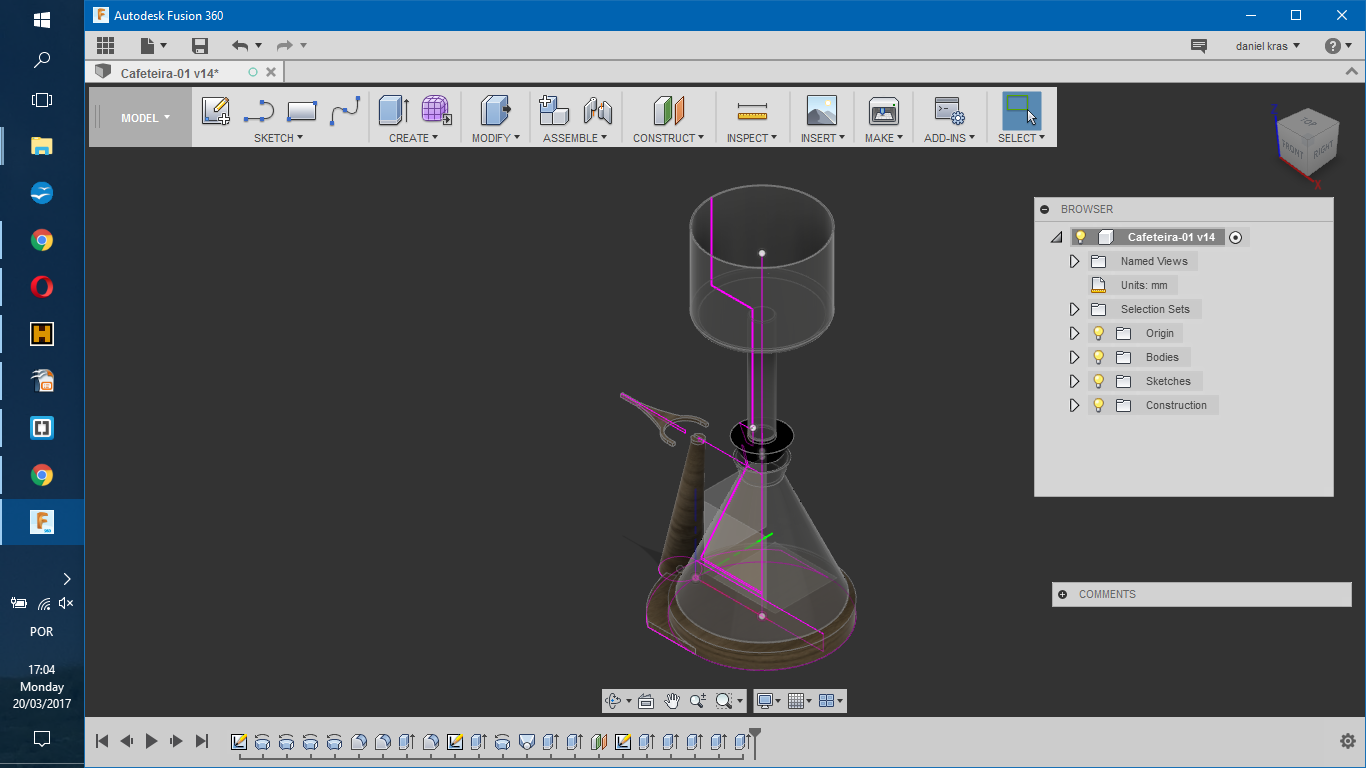Collapse the Cafeteira-01 v14 root node

point(1056,237)
